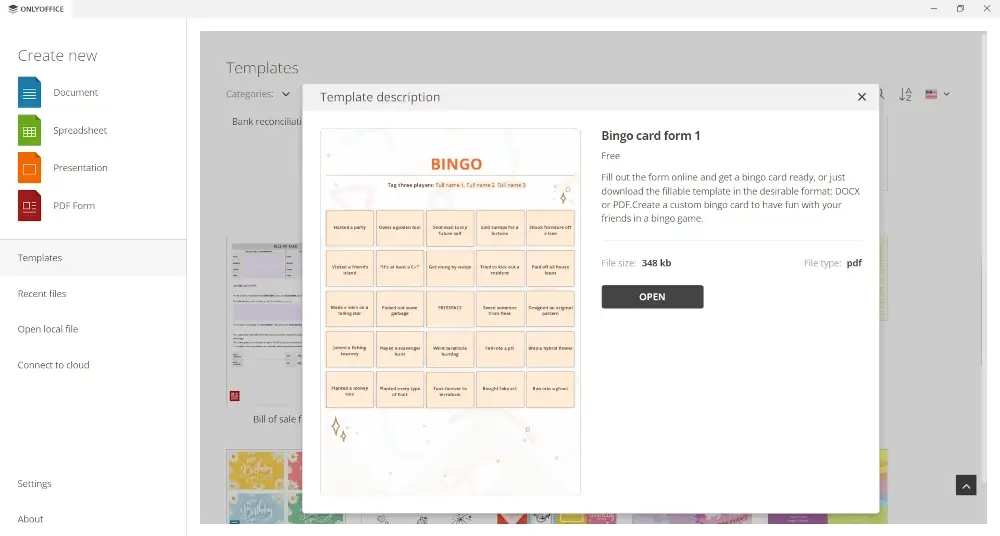Click the orange Presentation icon
The image size is (1000, 536).
click(x=29, y=167)
